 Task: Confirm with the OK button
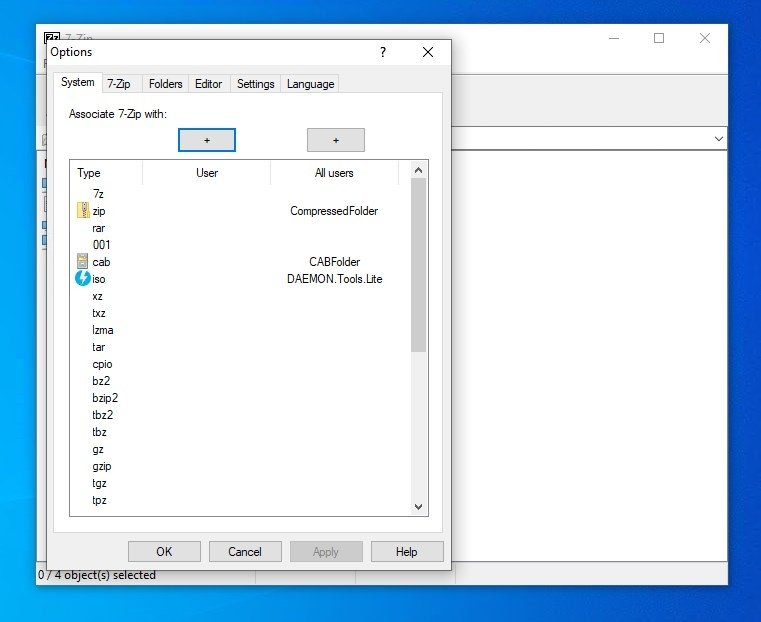coord(164,552)
